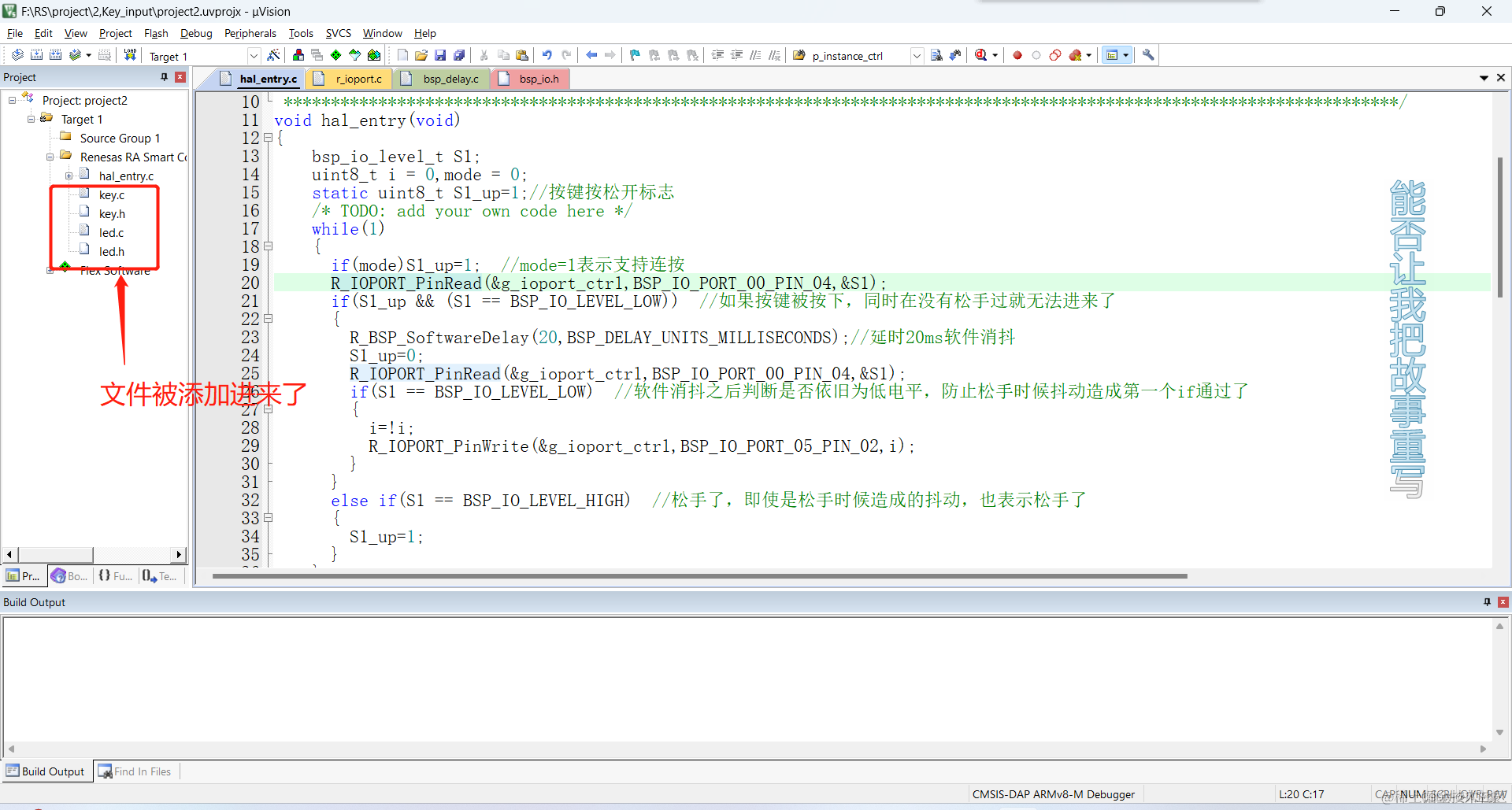Click the Save All icon
1512x810 pixels.
click(x=459, y=55)
